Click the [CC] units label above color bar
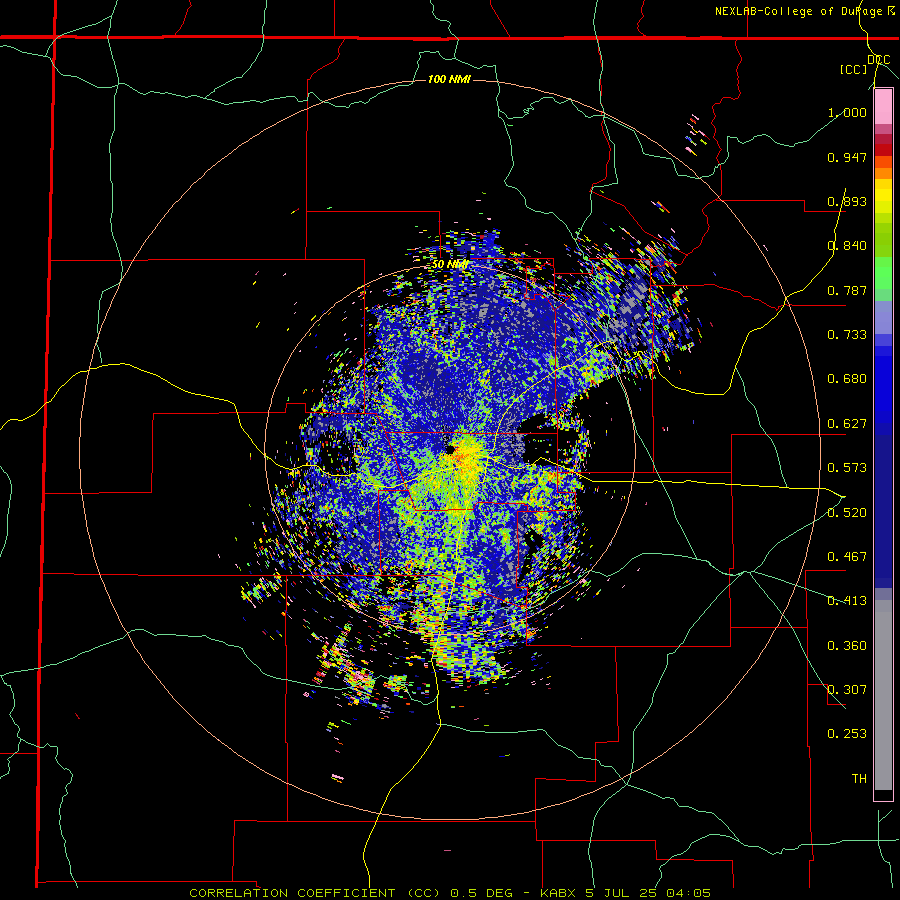The image size is (900, 900). pyautogui.click(x=854, y=69)
